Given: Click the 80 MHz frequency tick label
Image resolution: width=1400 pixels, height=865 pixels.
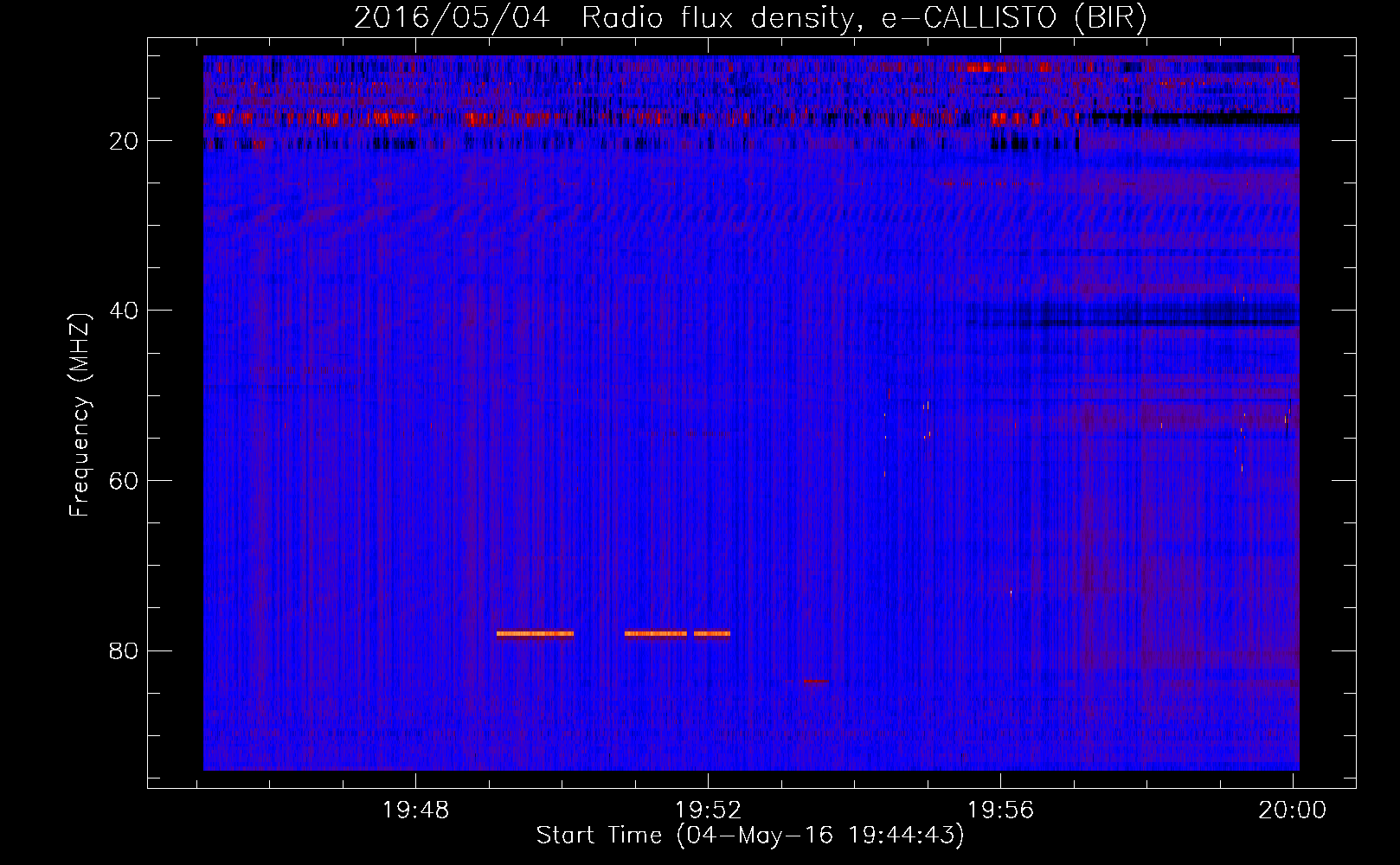Looking at the screenshot, I should (x=125, y=650).
